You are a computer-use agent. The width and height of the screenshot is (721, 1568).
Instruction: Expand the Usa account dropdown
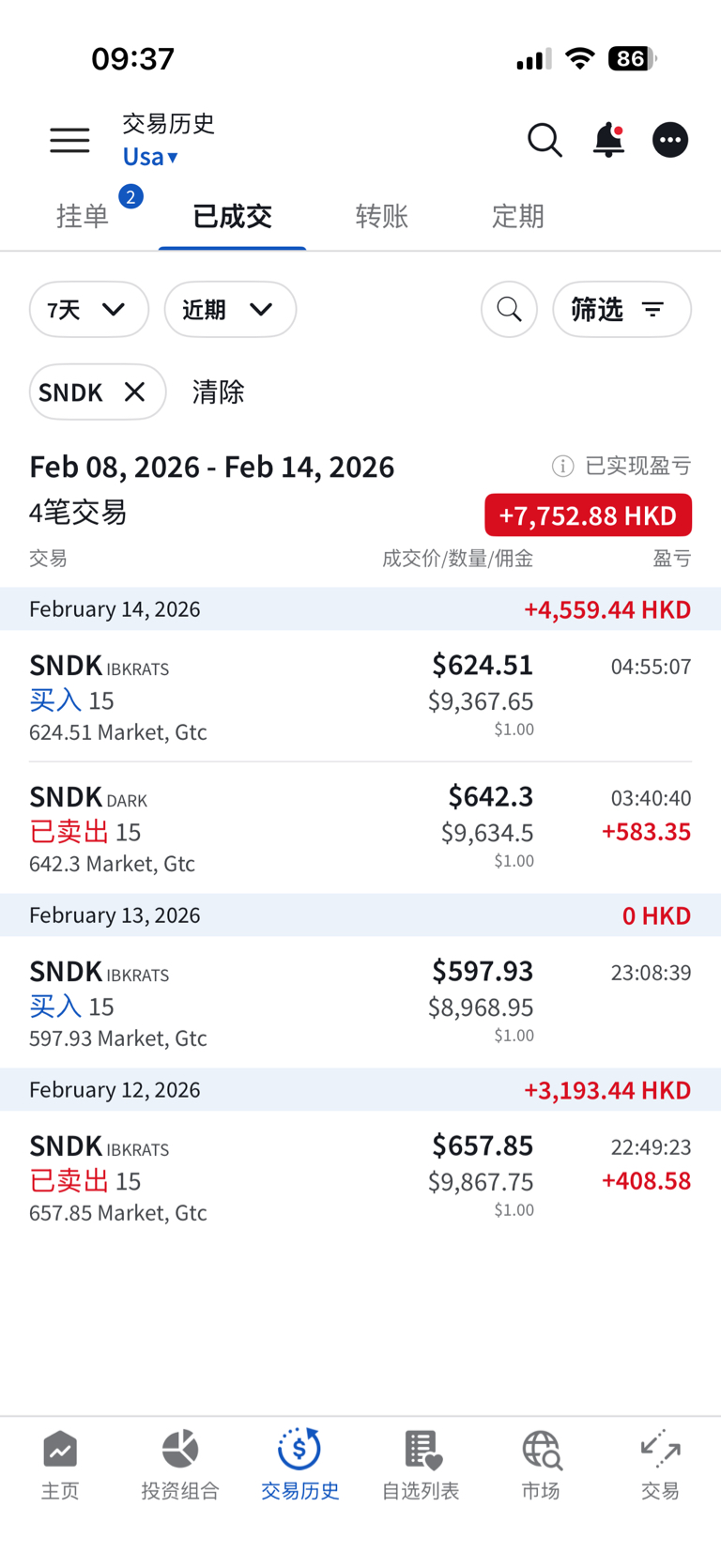click(x=150, y=157)
